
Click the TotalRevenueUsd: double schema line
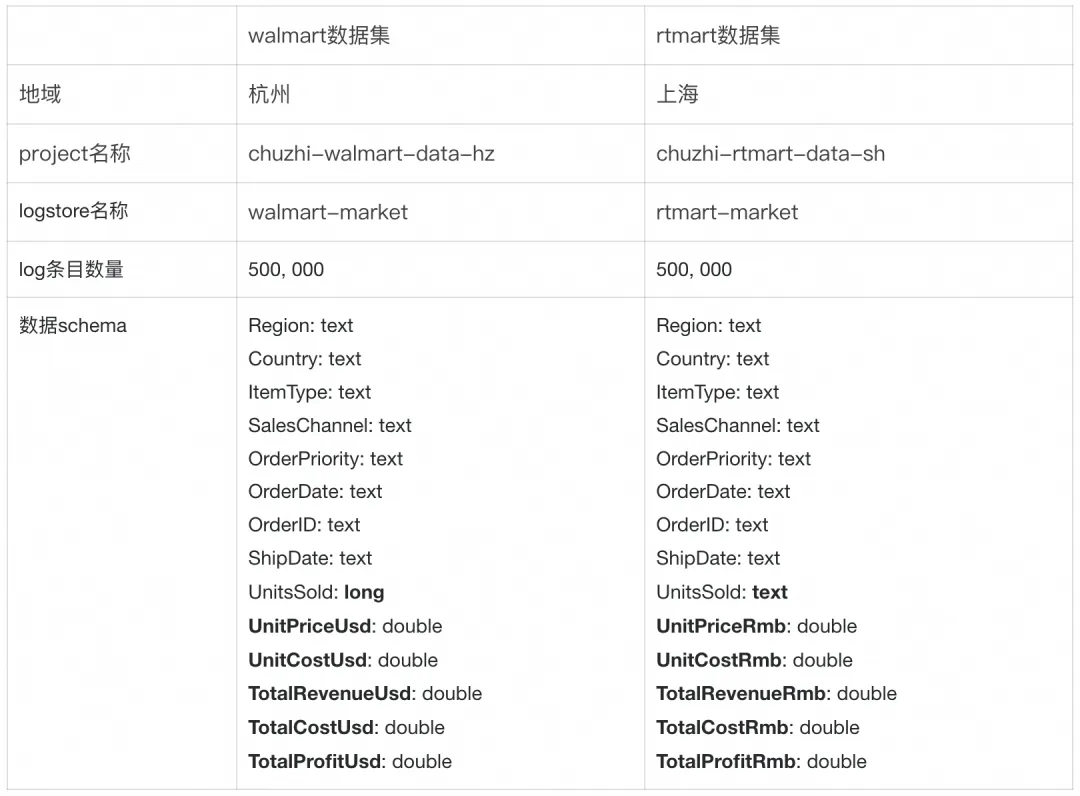point(365,693)
